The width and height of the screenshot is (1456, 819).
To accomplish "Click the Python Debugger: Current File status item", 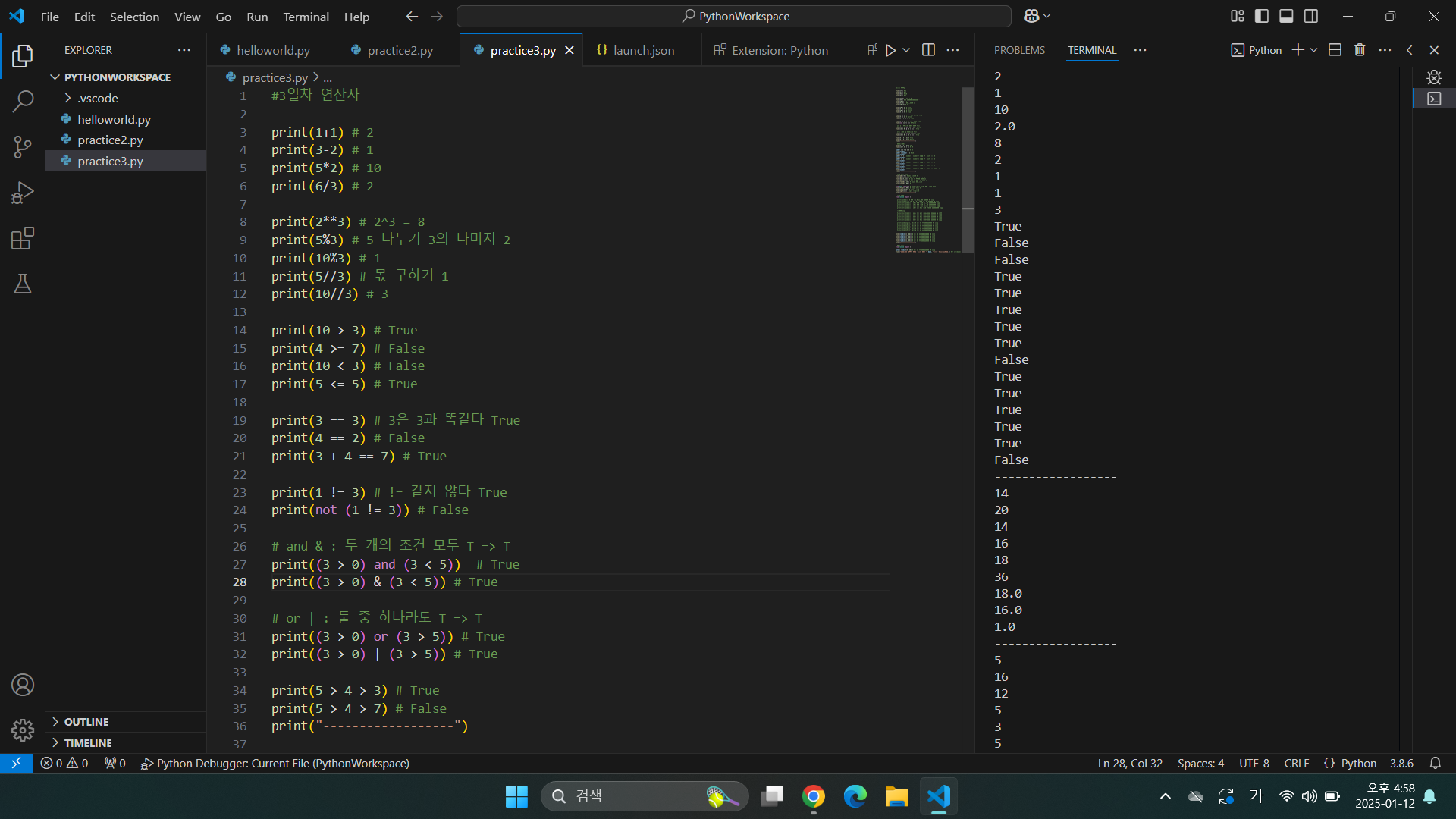I will [275, 764].
